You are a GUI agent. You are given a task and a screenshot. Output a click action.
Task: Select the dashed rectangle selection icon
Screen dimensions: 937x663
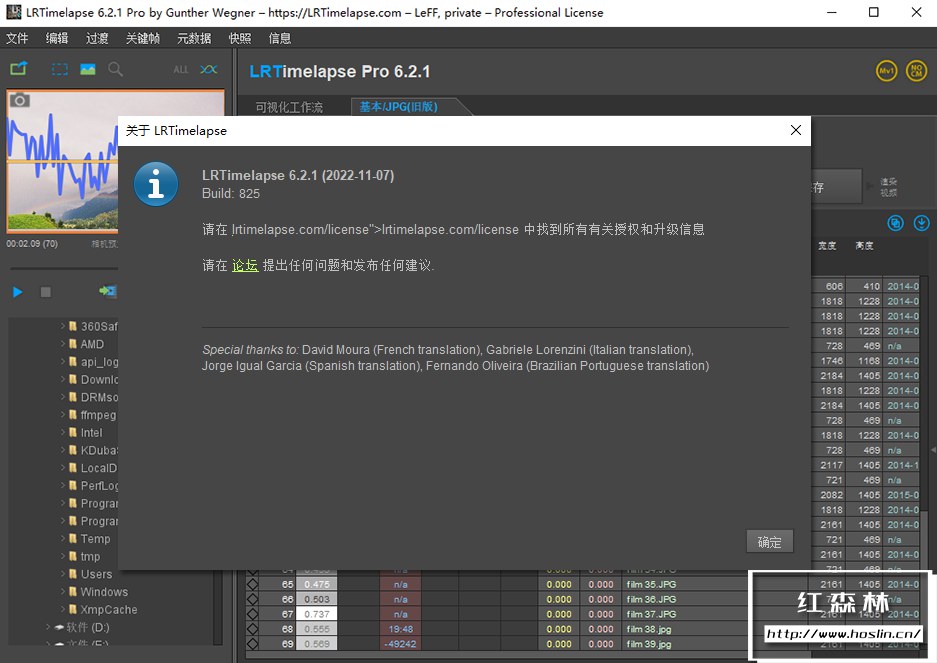point(60,69)
